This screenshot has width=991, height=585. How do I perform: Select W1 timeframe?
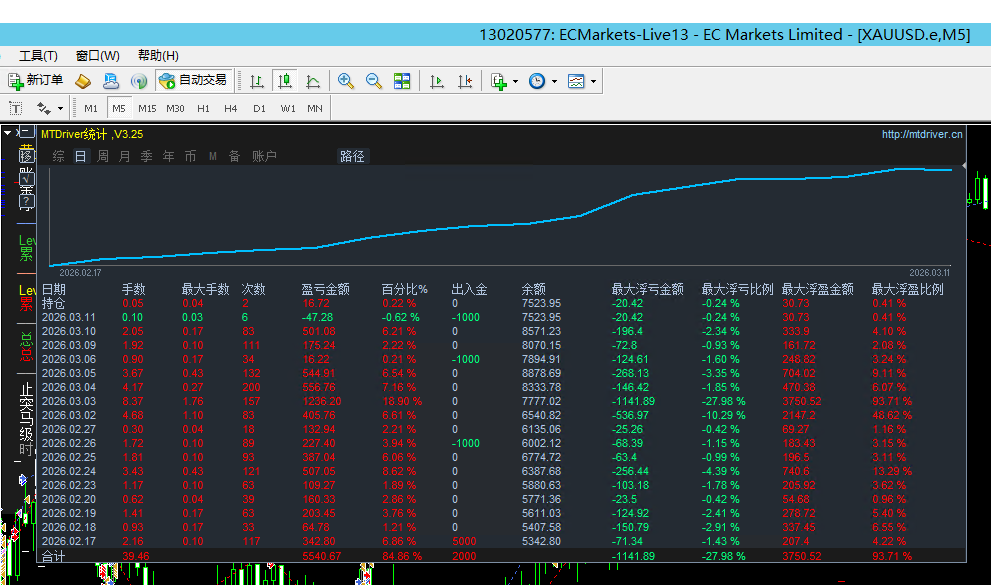288,109
